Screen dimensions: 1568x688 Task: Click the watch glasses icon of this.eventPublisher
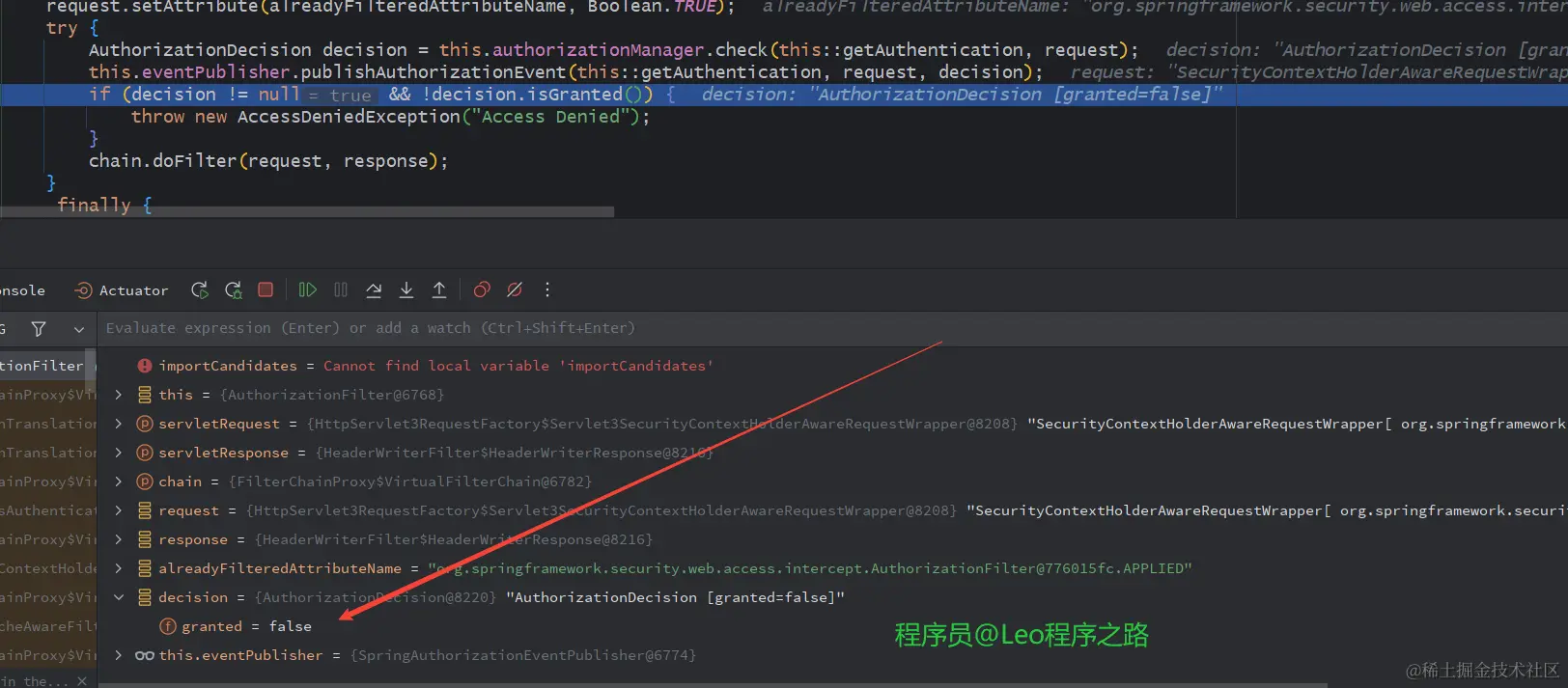pyautogui.click(x=145, y=655)
